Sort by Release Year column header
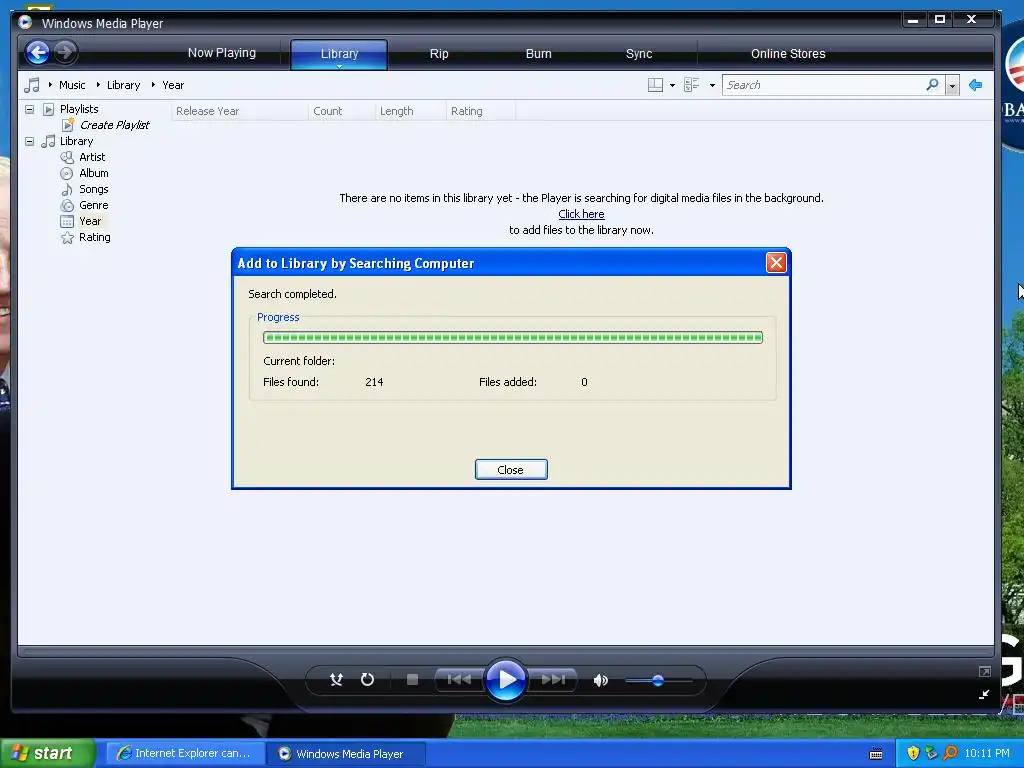The image size is (1024, 768). 239,111
